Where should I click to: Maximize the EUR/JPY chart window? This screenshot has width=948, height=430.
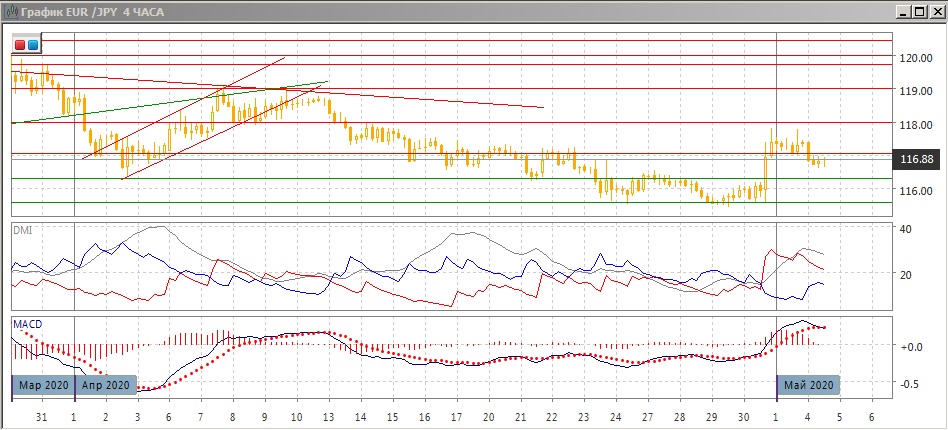[x=918, y=10]
